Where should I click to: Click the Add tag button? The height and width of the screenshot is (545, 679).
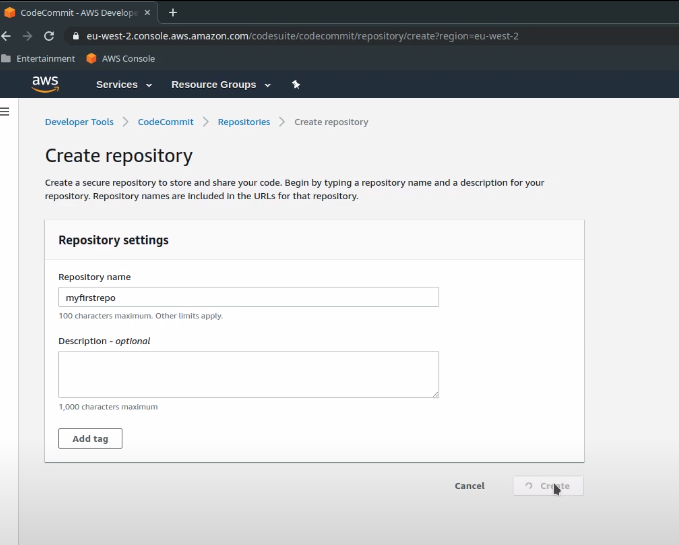(91, 439)
